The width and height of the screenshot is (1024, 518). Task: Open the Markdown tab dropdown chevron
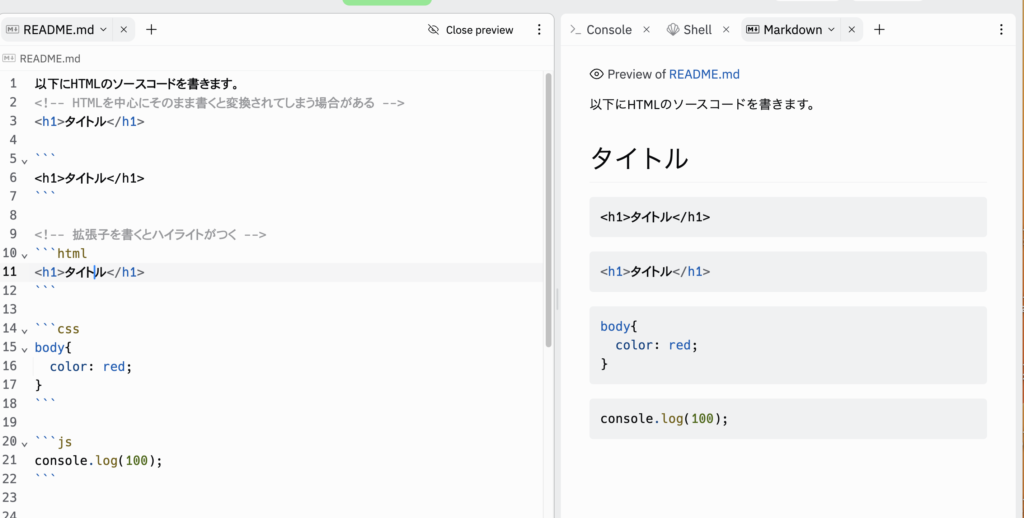pos(831,29)
